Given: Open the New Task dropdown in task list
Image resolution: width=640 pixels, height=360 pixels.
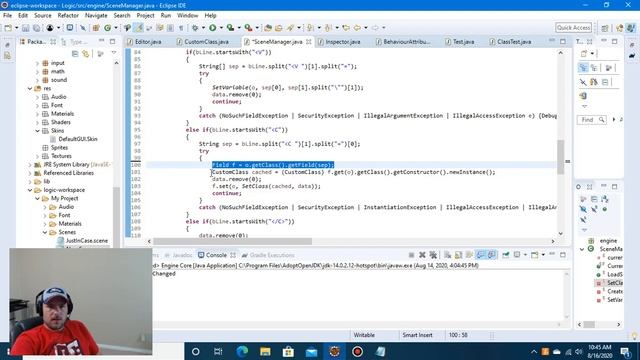Looking at the screenshot, I should coord(592,53).
